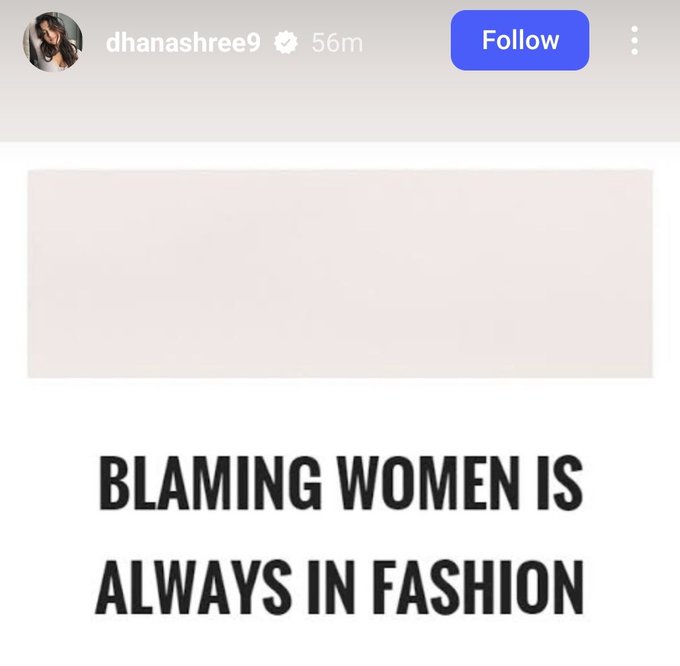680x666 pixels.
Task: Tap the blank beige rectangle in story
Action: (x=340, y=274)
